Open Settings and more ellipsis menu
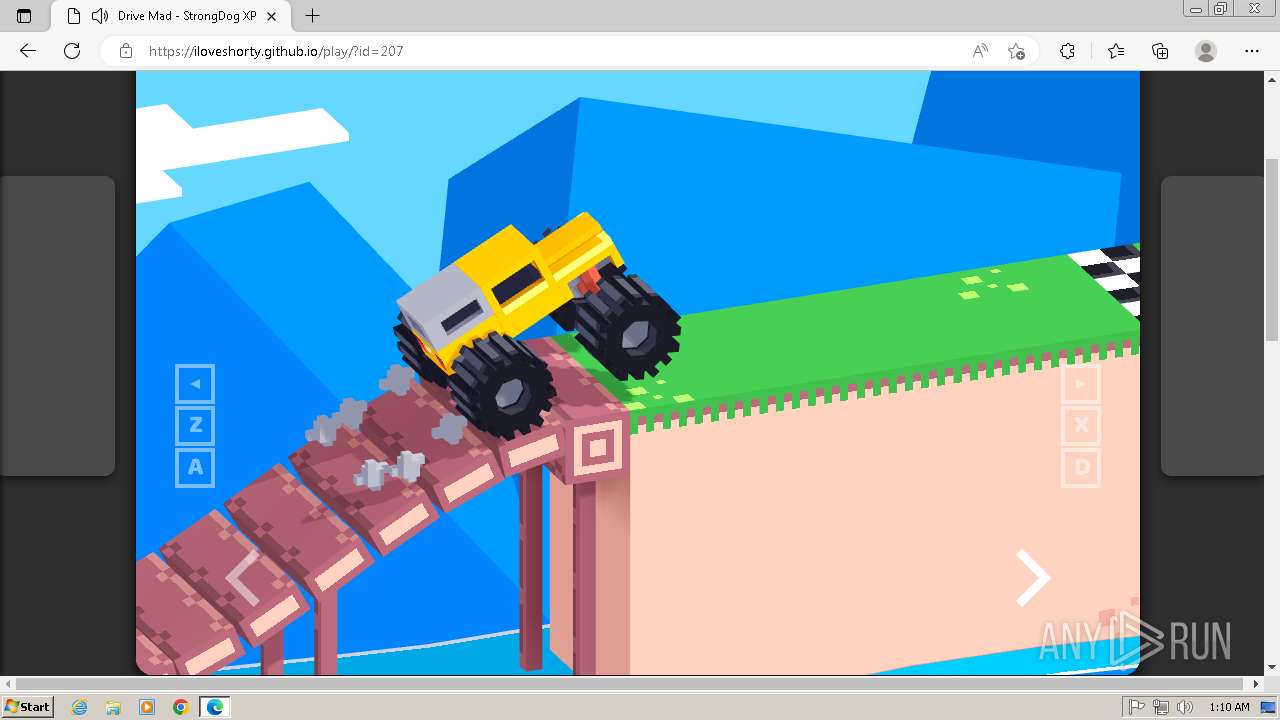The image size is (1280, 720). coord(1252,51)
